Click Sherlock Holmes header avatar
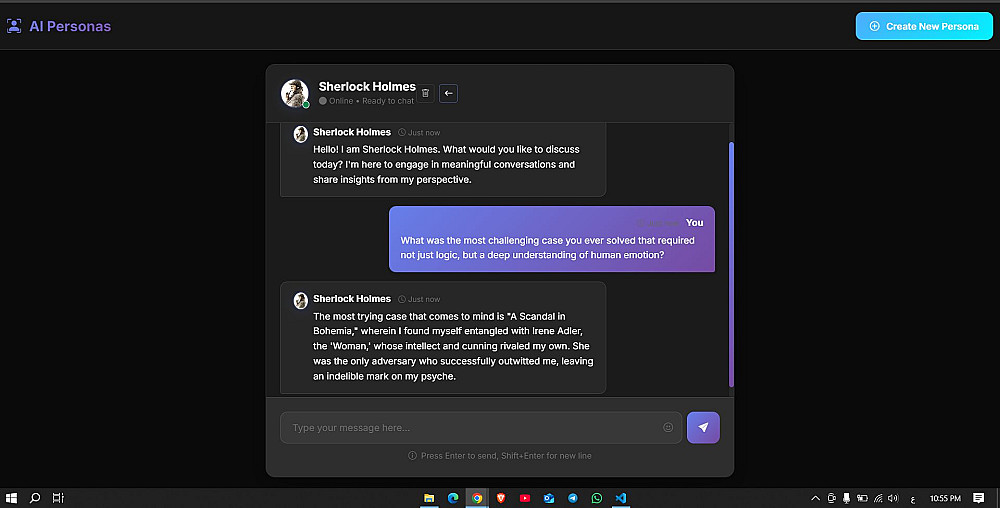Image resolution: width=1000 pixels, height=508 pixels. click(x=295, y=93)
